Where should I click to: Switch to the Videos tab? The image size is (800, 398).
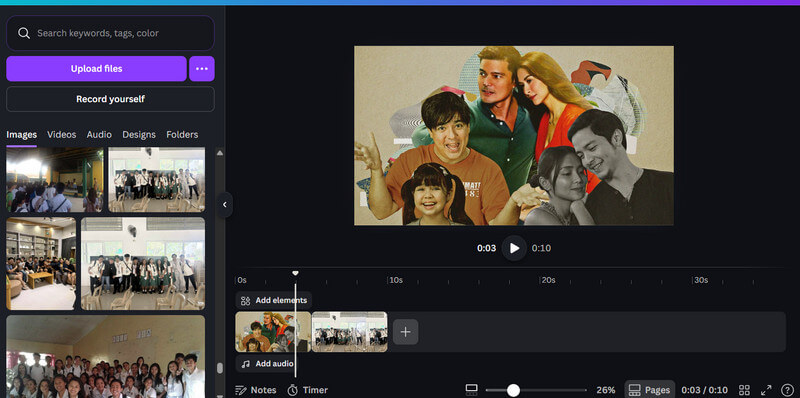(x=62, y=135)
